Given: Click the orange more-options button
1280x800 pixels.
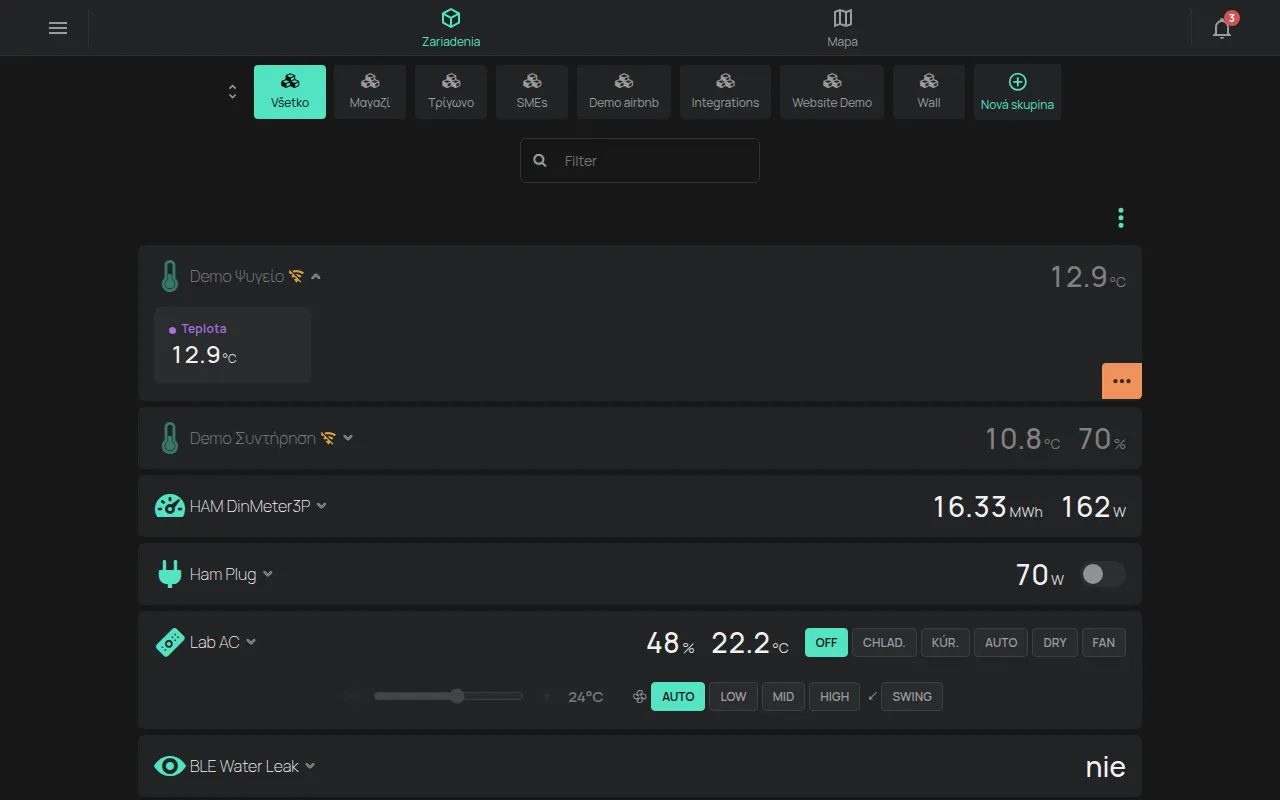Looking at the screenshot, I should click(1122, 381).
